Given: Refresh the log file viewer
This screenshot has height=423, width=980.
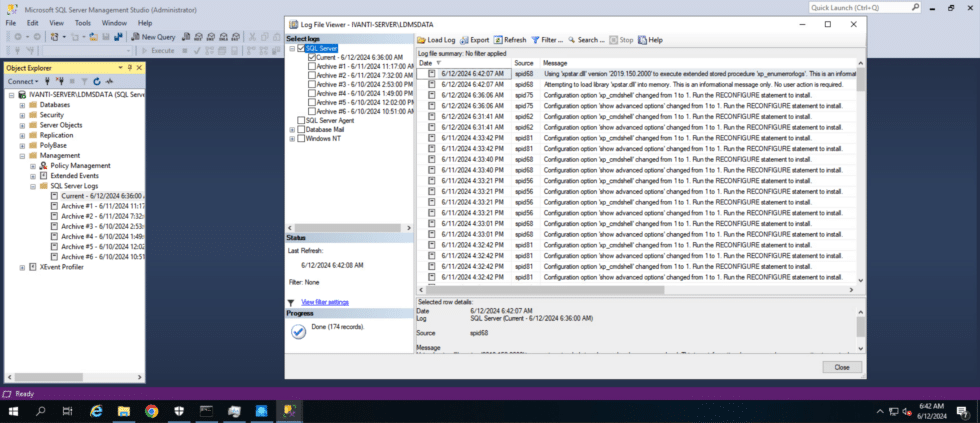Looking at the screenshot, I should click(x=510, y=40).
